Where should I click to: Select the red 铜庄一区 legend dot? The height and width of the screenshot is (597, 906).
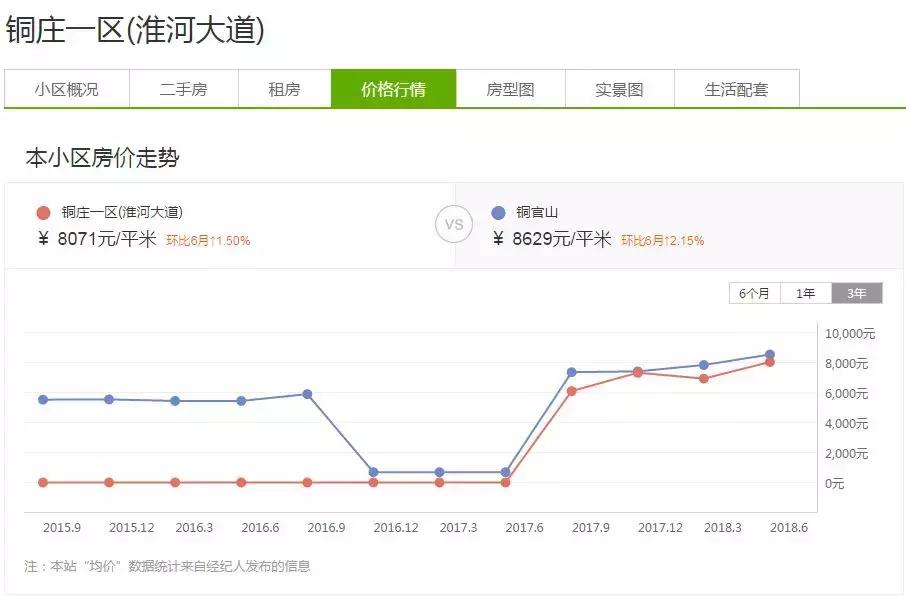(x=41, y=212)
